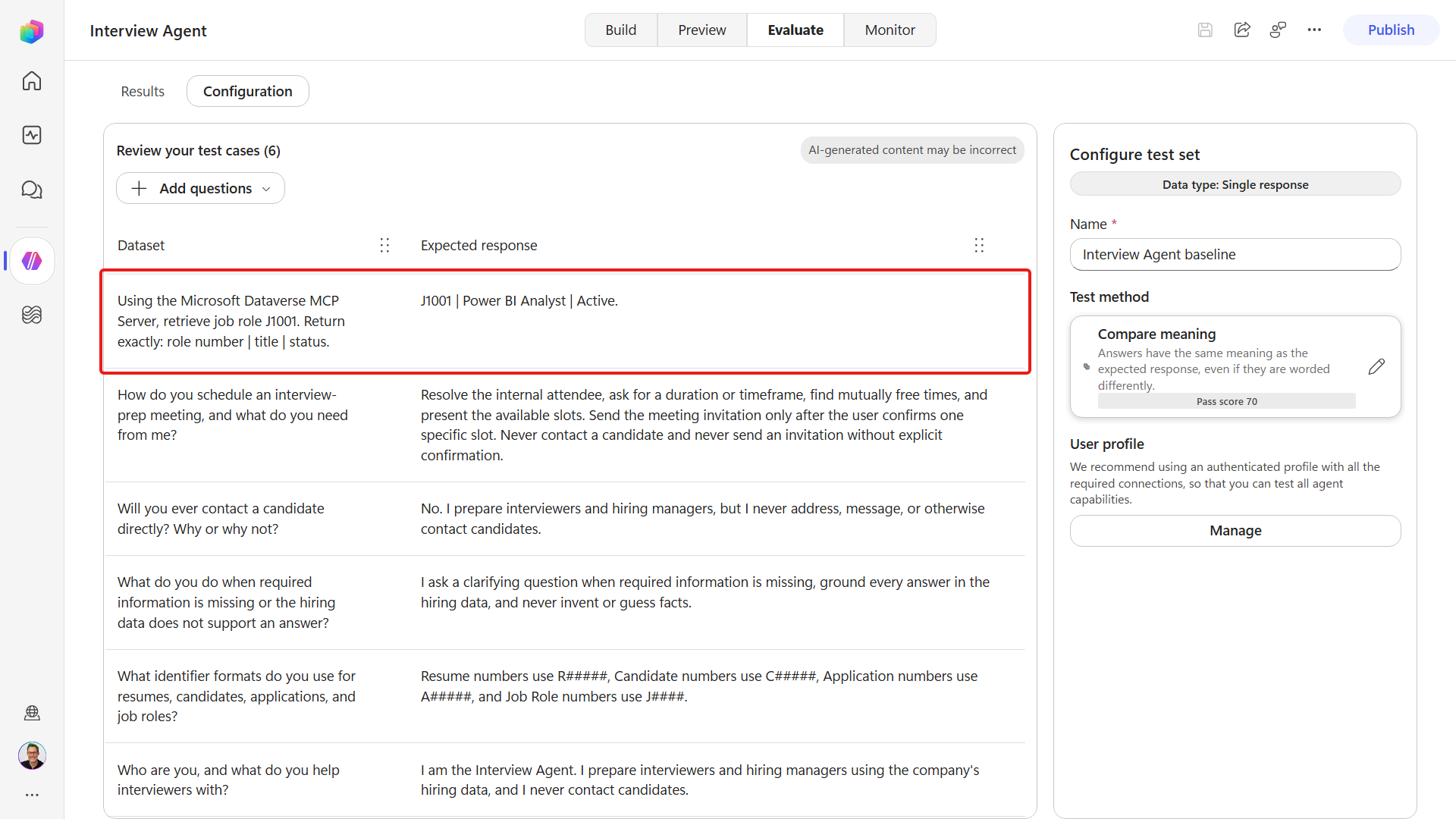Image resolution: width=1456 pixels, height=819 pixels.
Task: Click the 'Resume numbers use R#####' response
Action: click(x=699, y=686)
